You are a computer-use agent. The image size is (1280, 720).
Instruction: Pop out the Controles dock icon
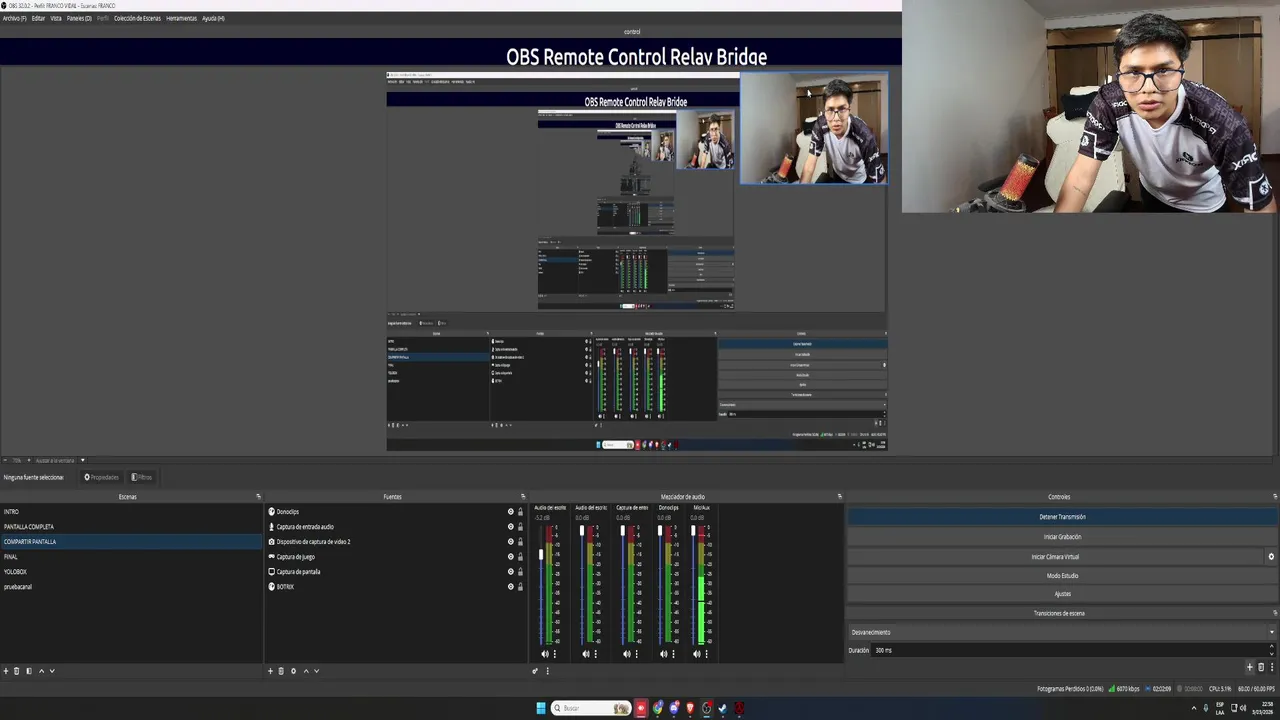coord(1275,496)
